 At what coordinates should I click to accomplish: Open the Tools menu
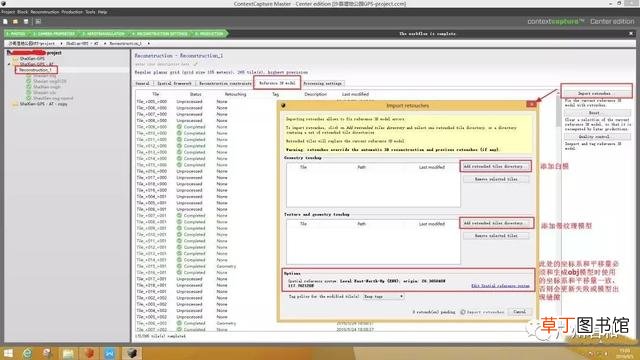[x=90, y=12]
